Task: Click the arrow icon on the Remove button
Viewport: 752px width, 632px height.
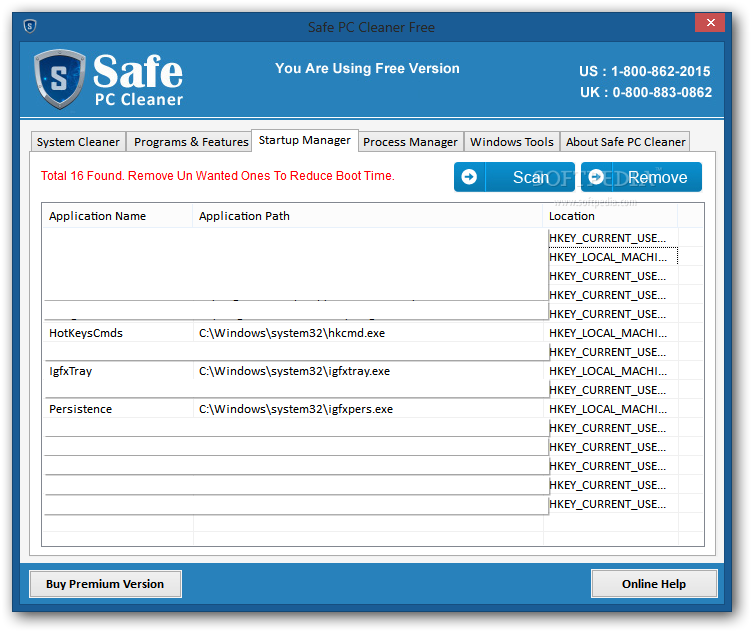Action: 596,177
